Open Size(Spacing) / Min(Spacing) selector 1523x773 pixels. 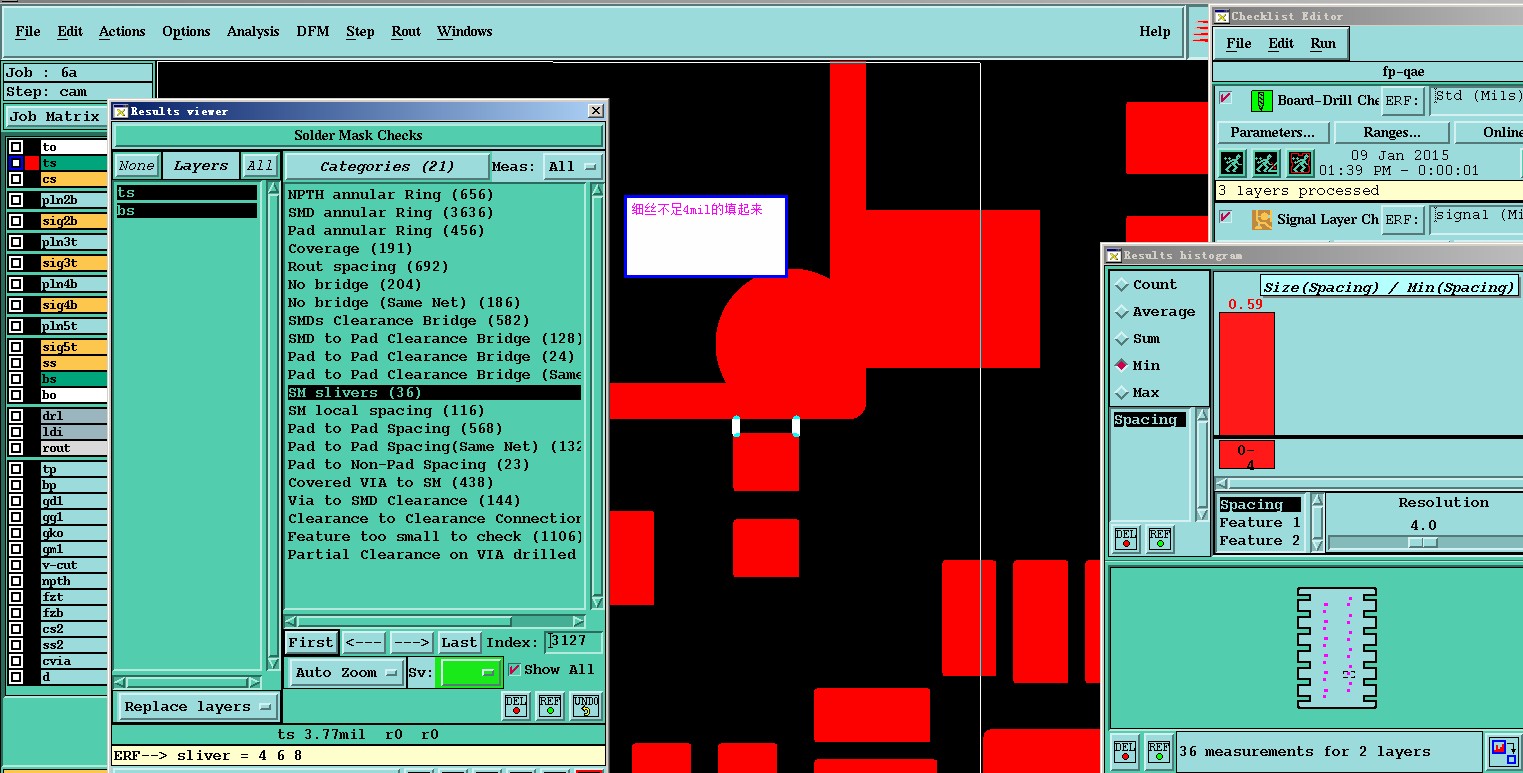point(1389,287)
